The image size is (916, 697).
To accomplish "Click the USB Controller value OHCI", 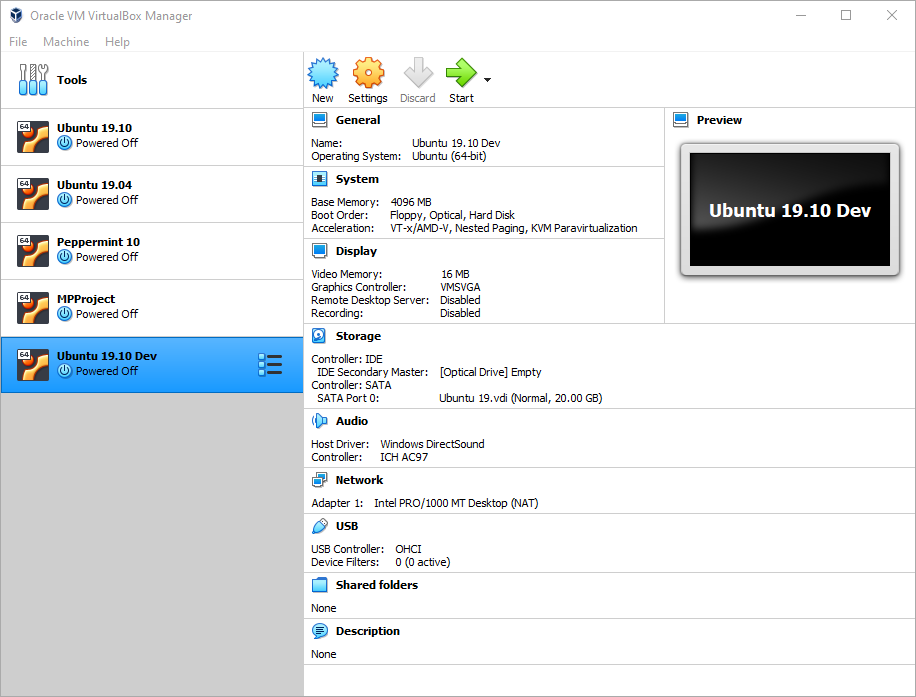I will [408, 549].
